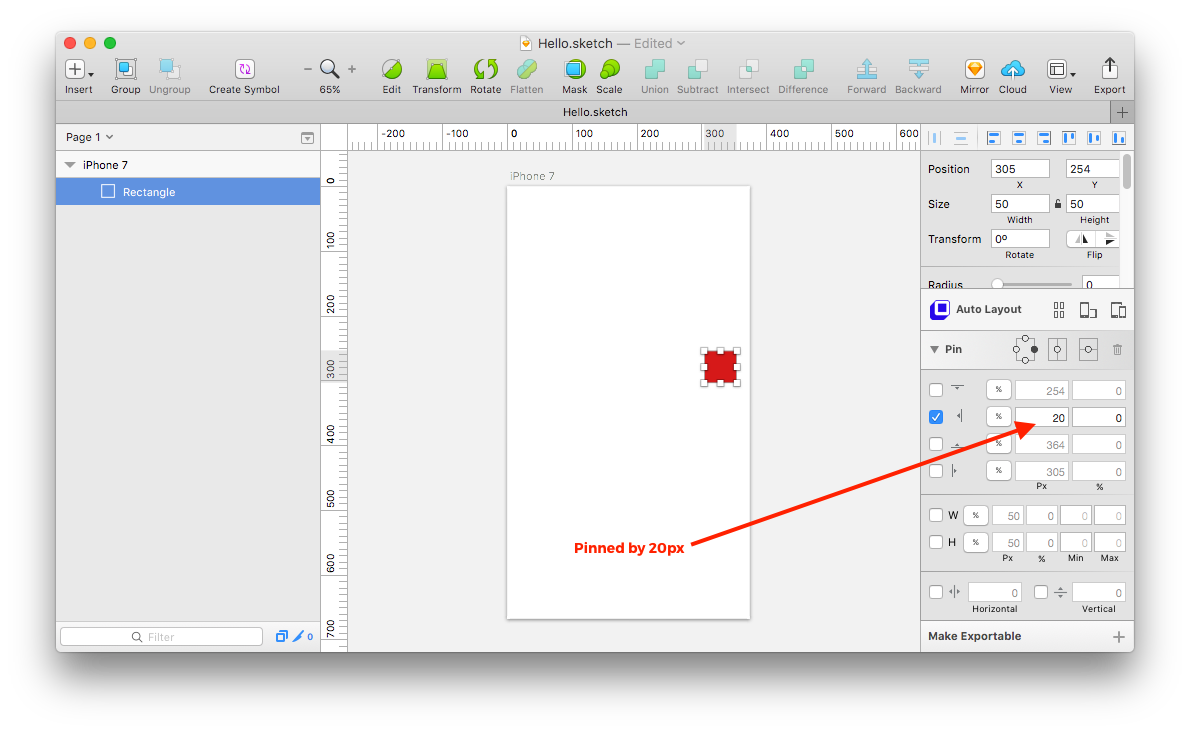Click the pin center vertically icon
The image size is (1190, 732).
tap(1088, 350)
